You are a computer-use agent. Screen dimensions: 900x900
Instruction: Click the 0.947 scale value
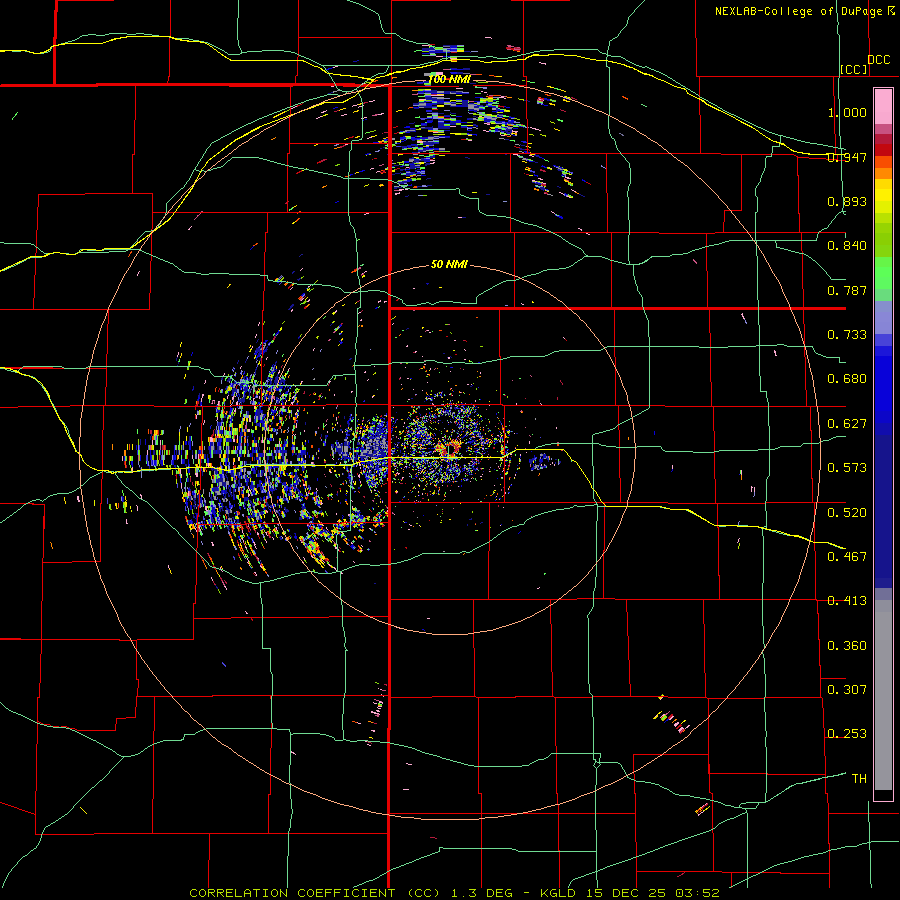[847, 157]
